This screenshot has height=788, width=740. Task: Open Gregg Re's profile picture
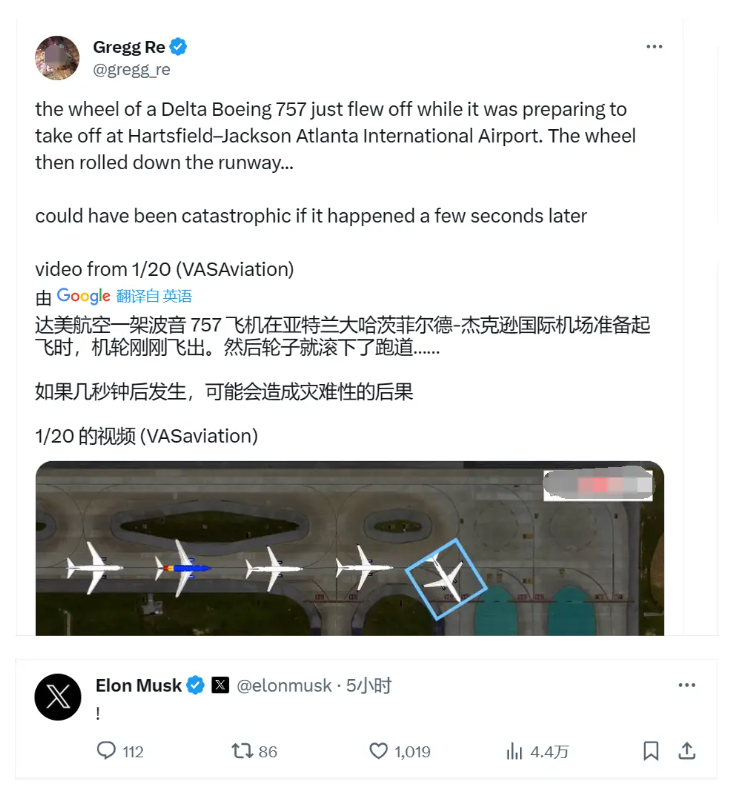point(57,58)
